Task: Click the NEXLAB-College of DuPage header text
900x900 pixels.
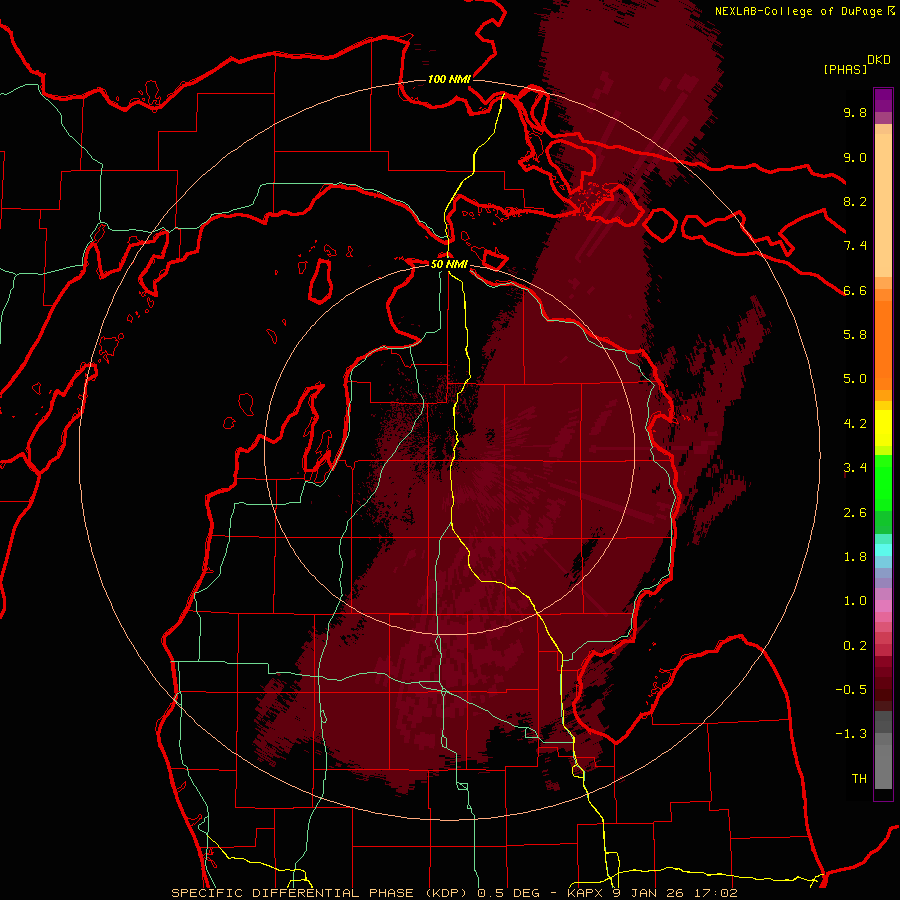Action: [x=799, y=11]
